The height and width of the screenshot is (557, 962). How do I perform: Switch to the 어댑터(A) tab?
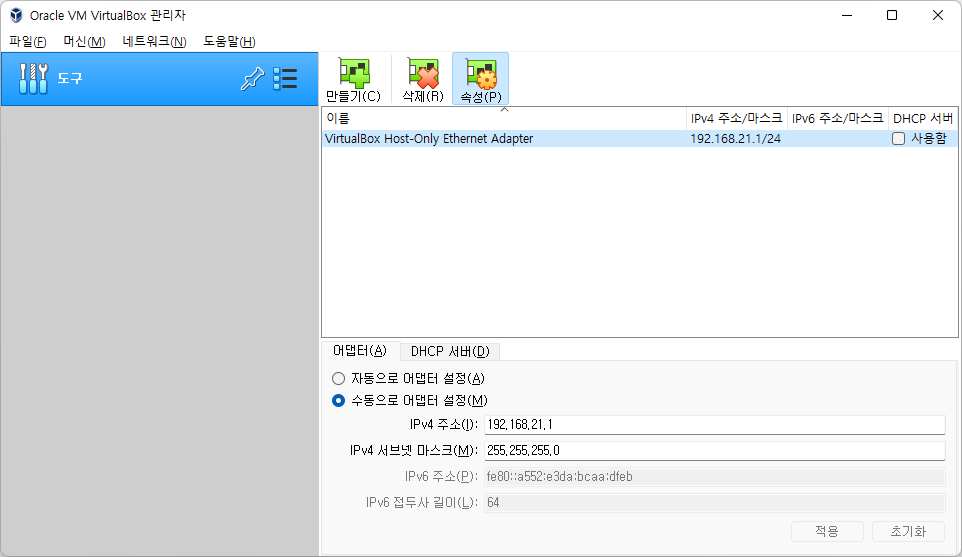[x=360, y=351]
